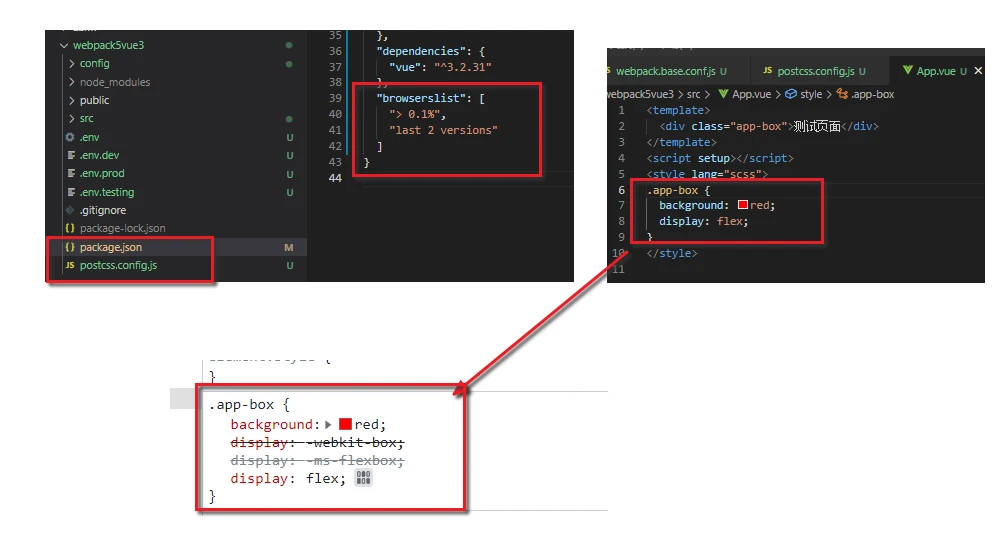Viewport: 1000px width, 546px height.
Task: Click line number 44 in package.json editor
Action: pyautogui.click(x=335, y=178)
